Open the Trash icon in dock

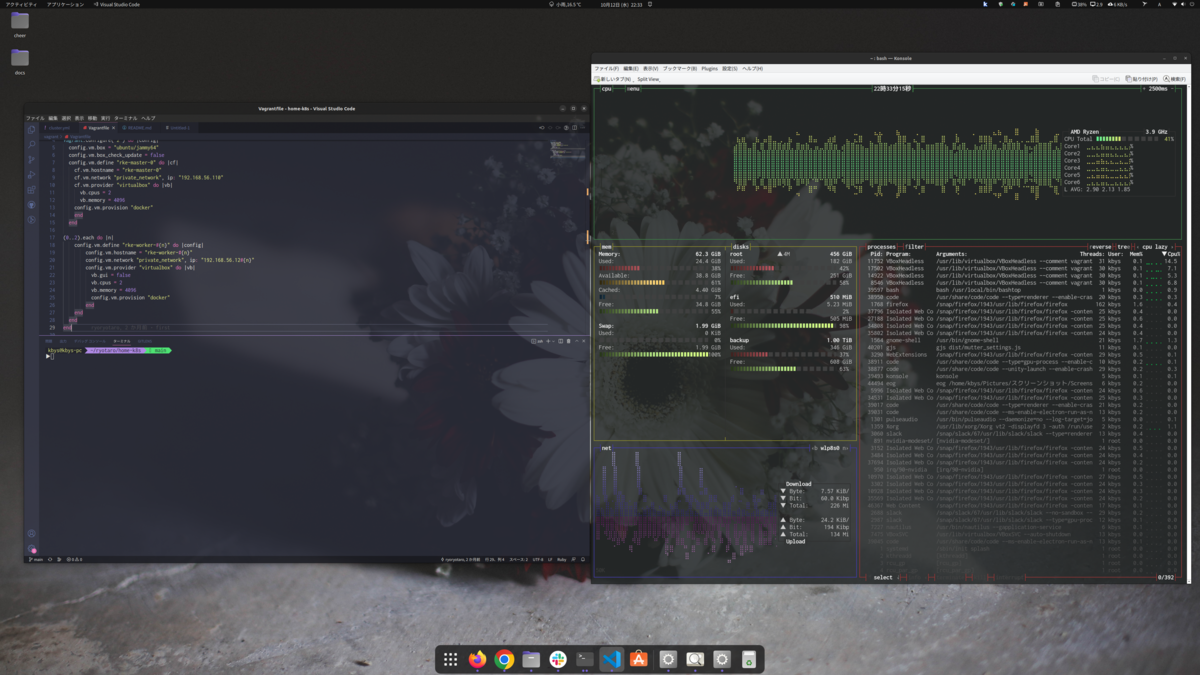click(748, 659)
